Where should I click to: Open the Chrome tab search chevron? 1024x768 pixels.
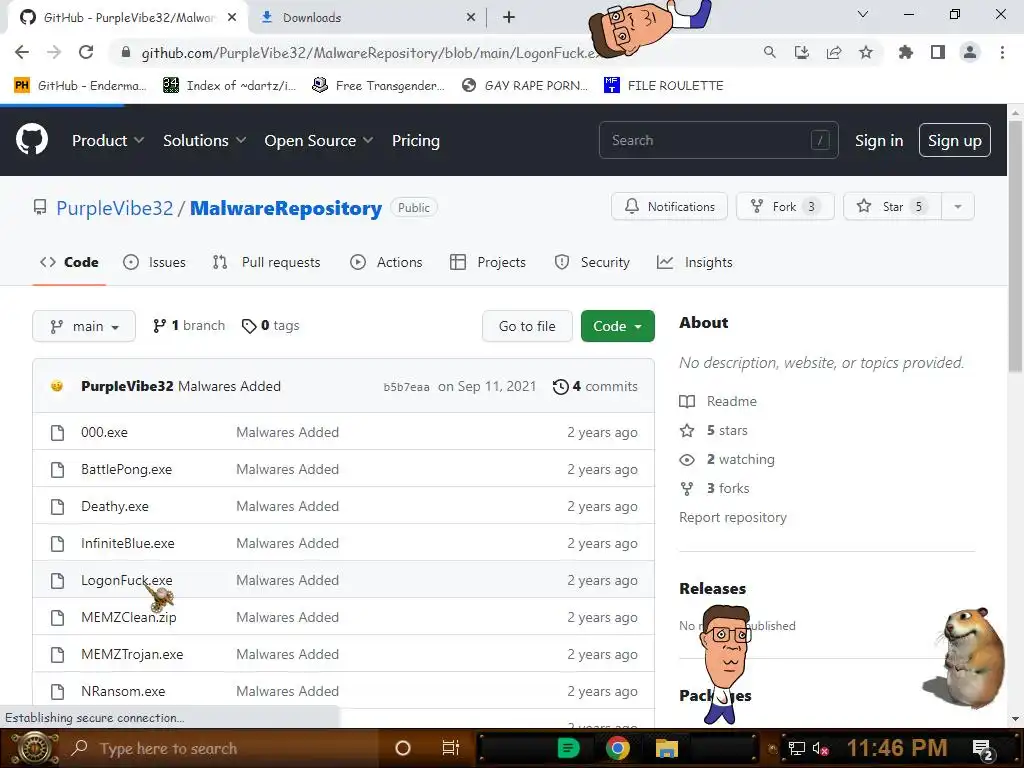pyautogui.click(x=862, y=14)
